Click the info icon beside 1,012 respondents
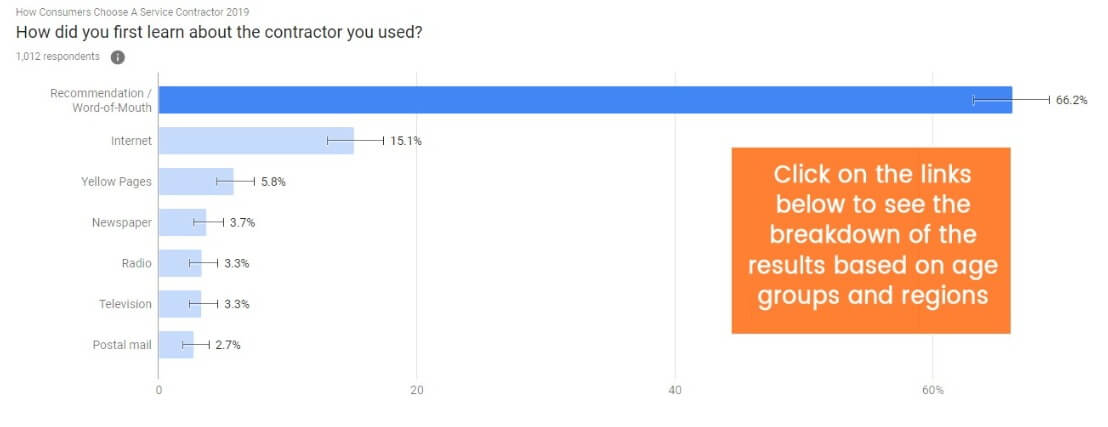 [118, 57]
